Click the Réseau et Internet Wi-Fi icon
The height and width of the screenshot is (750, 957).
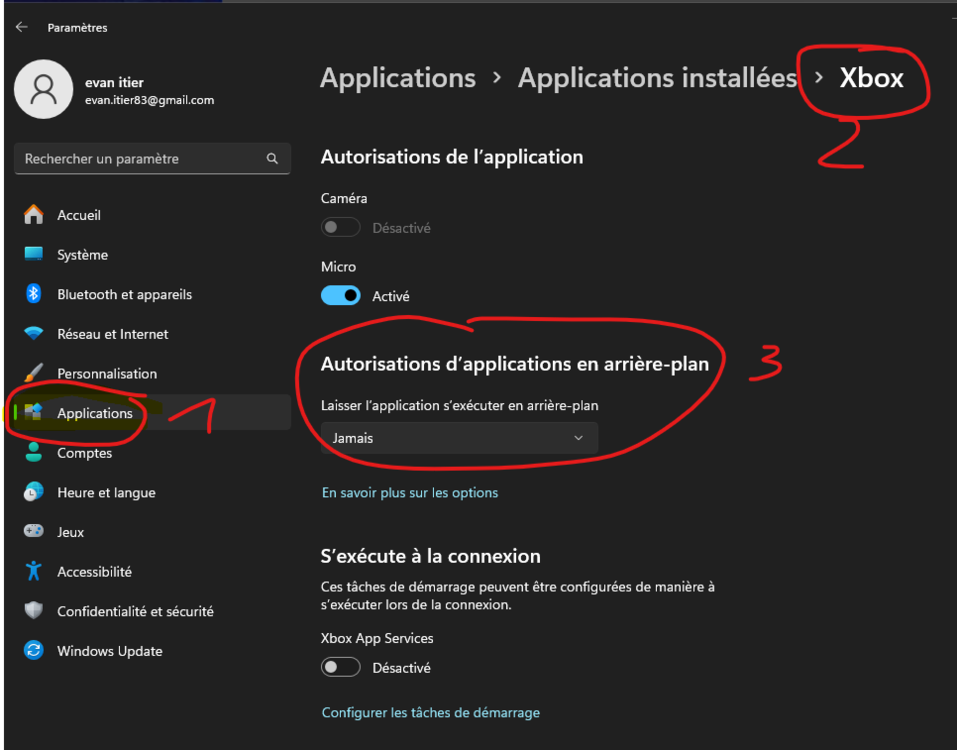[x=34, y=334]
